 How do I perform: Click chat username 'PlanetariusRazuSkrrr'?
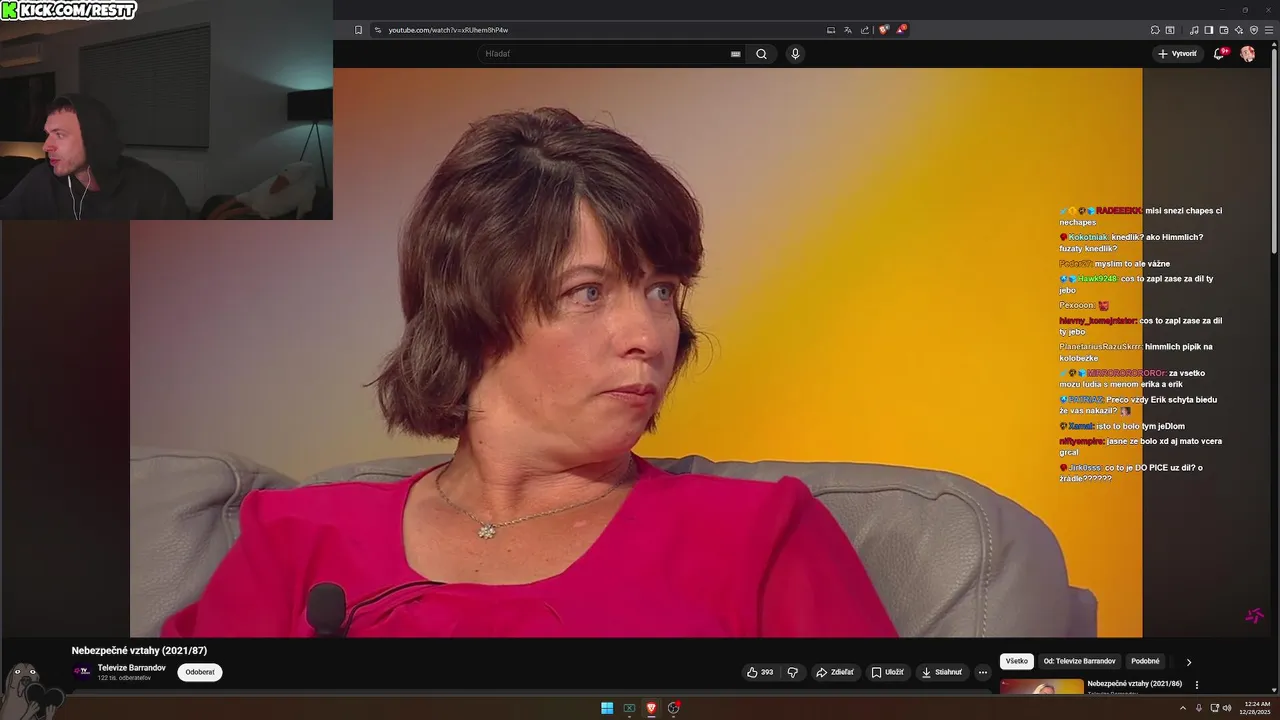1100,347
